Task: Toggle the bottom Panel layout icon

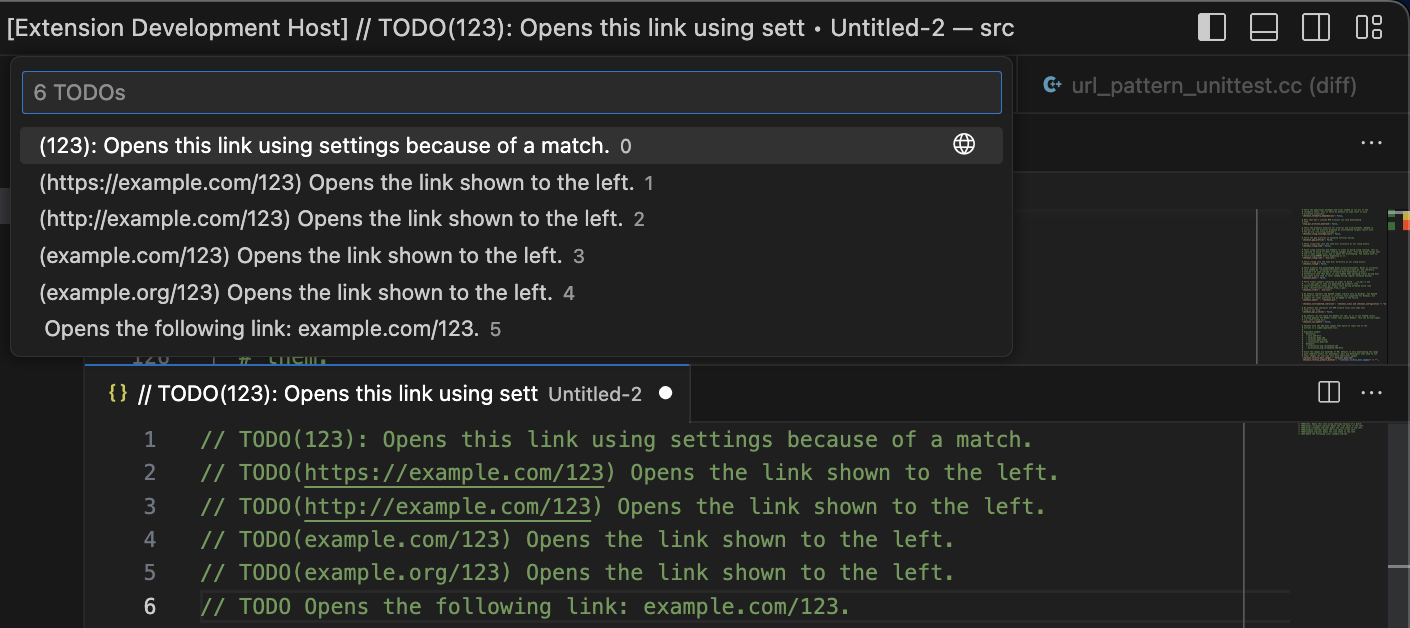Action: click(x=1264, y=27)
